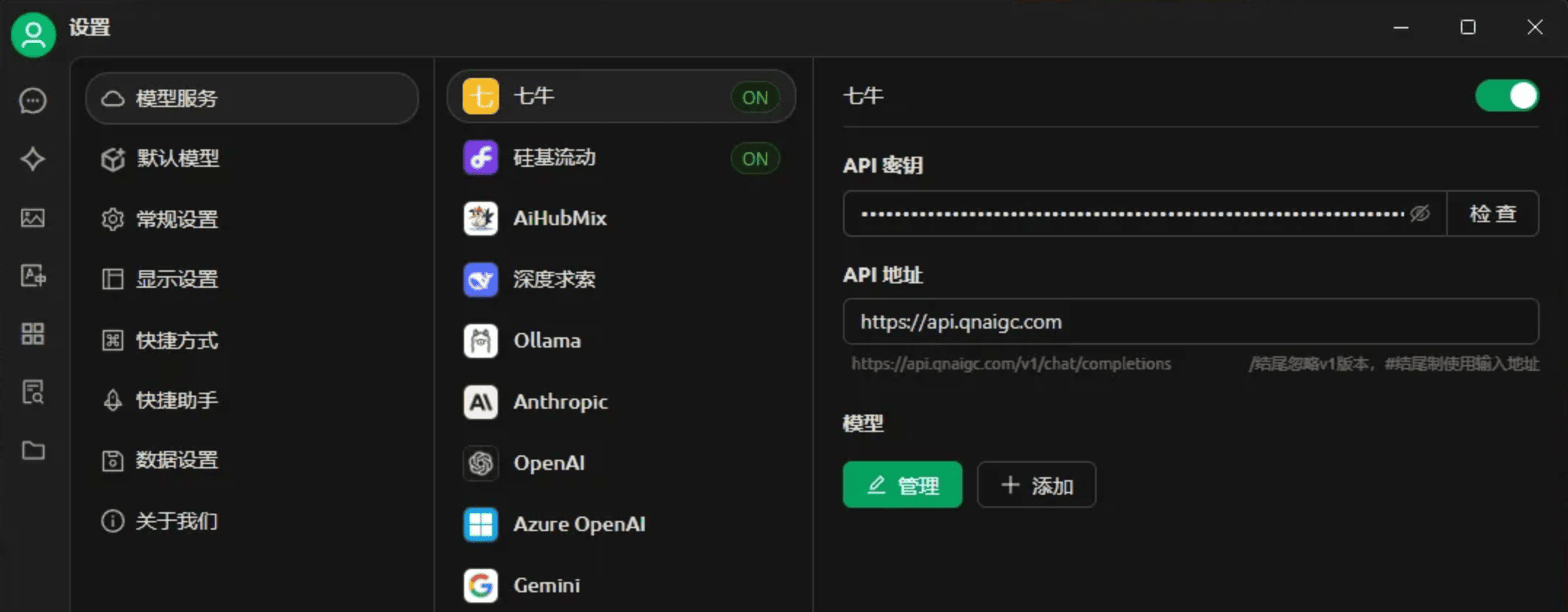
Task: Go to 常规设置 in settings menu
Action: click(252, 219)
